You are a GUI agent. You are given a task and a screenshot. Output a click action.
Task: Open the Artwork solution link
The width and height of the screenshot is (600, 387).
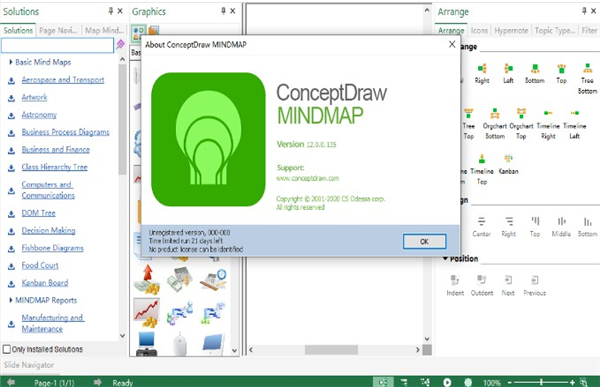tap(34, 97)
